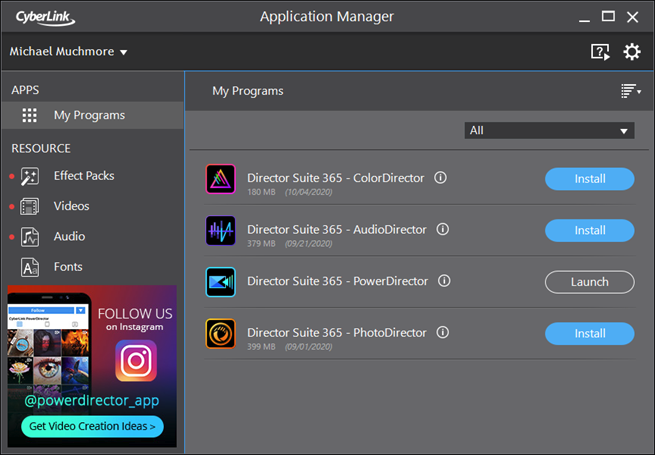Show info for PowerDirector
Image resolution: width=655 pixels, height=455 pixels.
(x=444, y=281)
